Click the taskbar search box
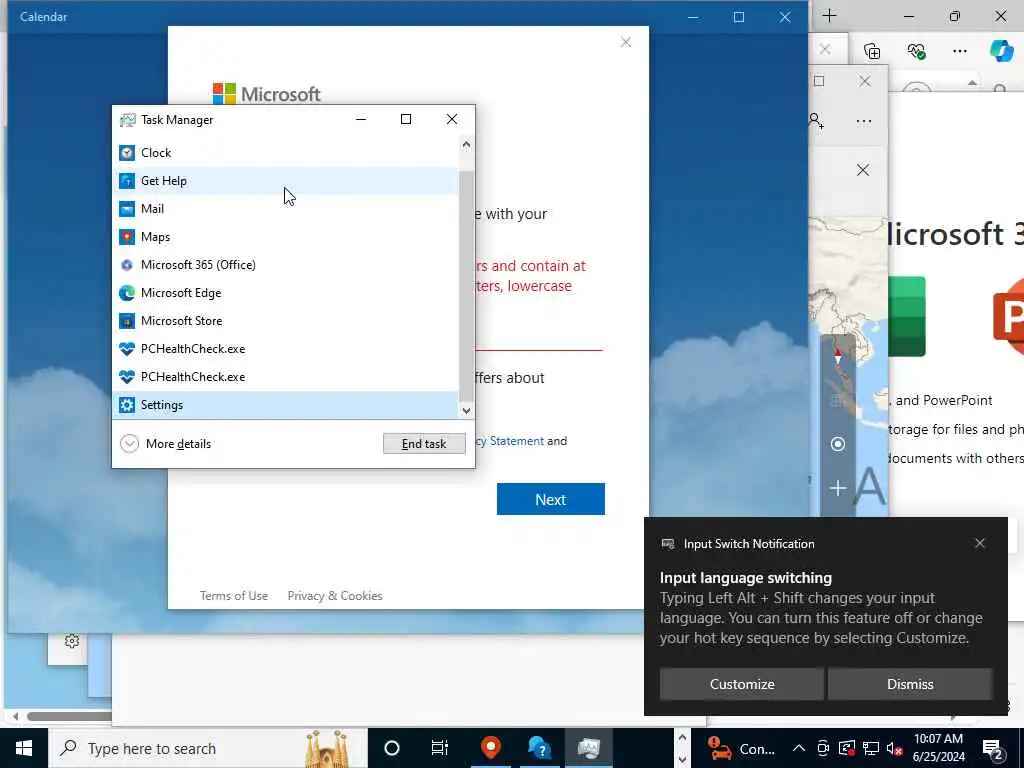Screen dimensions: 1024x768 coord(208,748)
